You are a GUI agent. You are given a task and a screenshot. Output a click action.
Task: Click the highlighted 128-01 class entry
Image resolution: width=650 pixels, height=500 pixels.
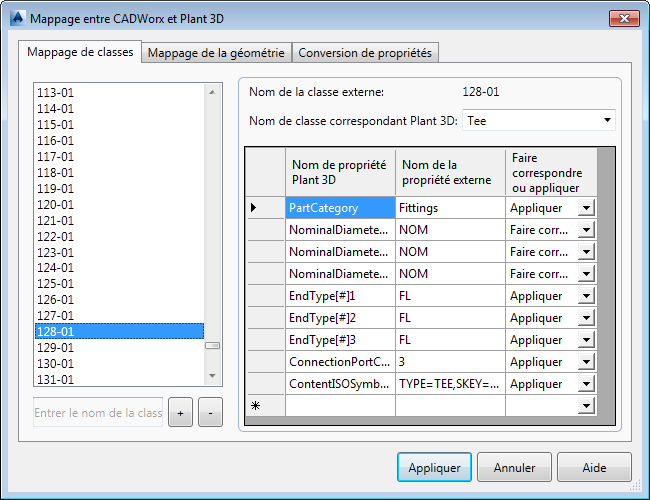pos(119,331)
